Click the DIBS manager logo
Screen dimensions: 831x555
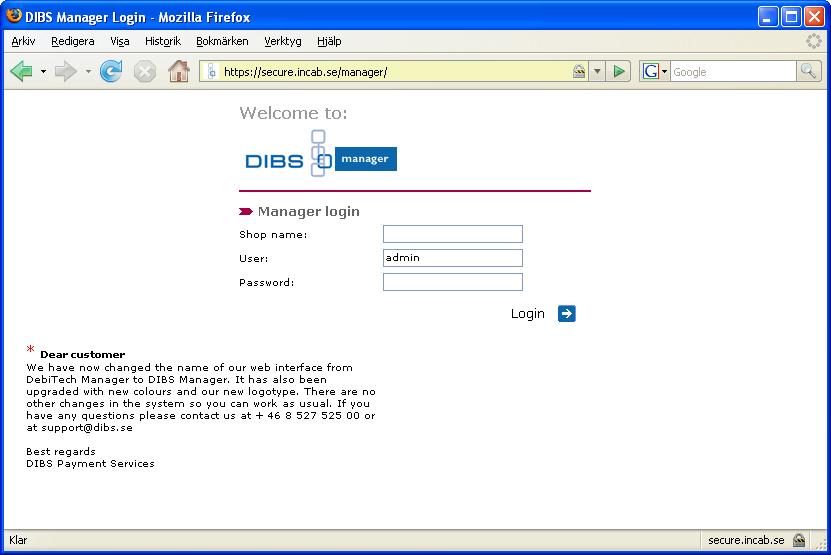point(321,154)
